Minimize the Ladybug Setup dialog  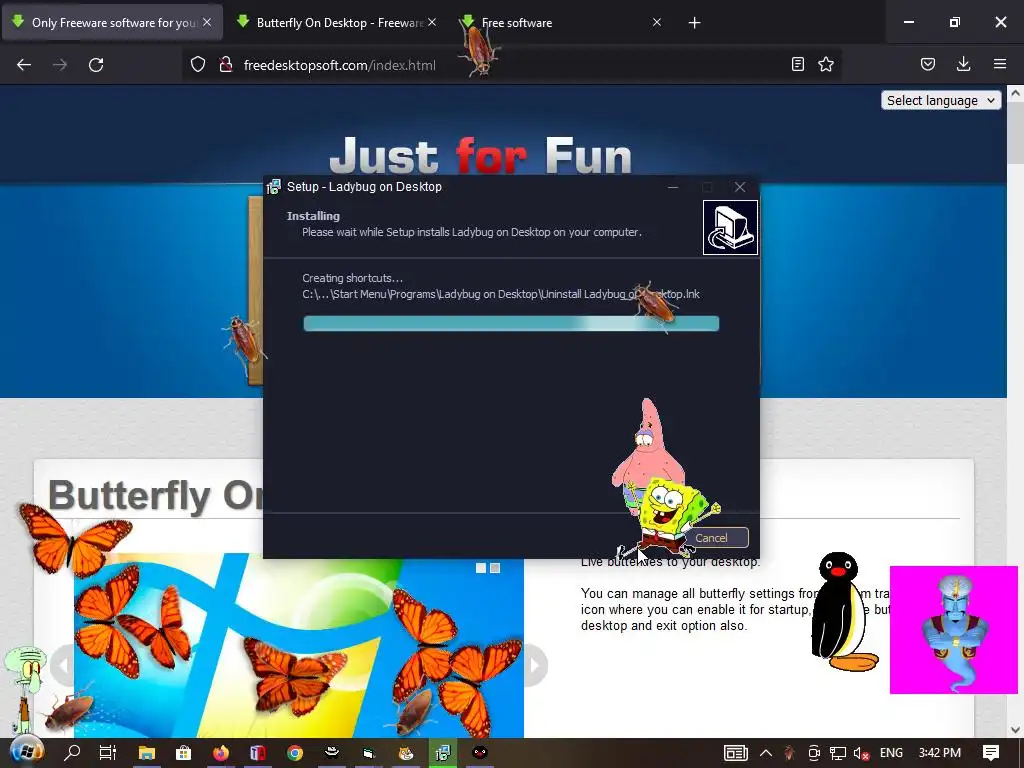pos(673,187)
